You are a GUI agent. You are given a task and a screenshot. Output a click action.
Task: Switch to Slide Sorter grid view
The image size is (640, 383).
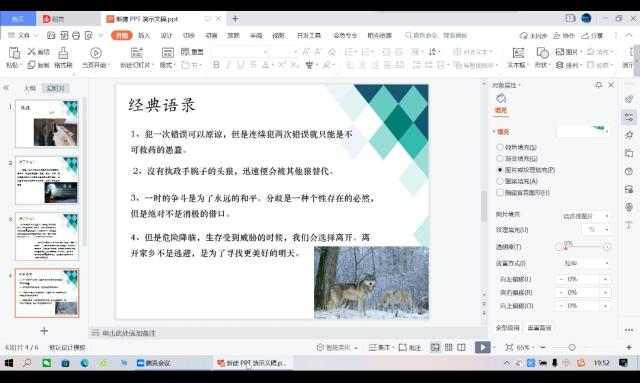tap(449, 347)
